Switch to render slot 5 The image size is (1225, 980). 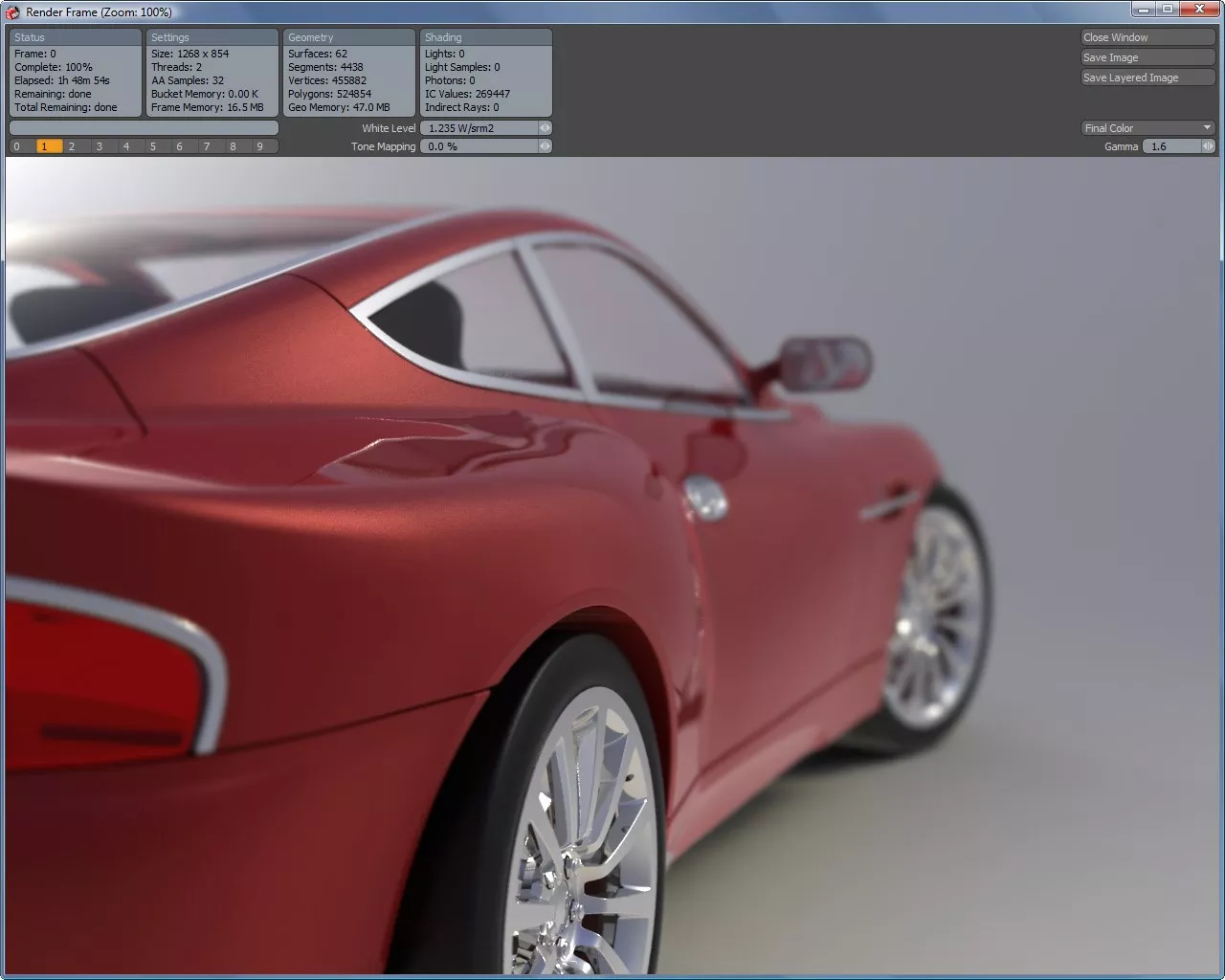(x=151, y=145)
